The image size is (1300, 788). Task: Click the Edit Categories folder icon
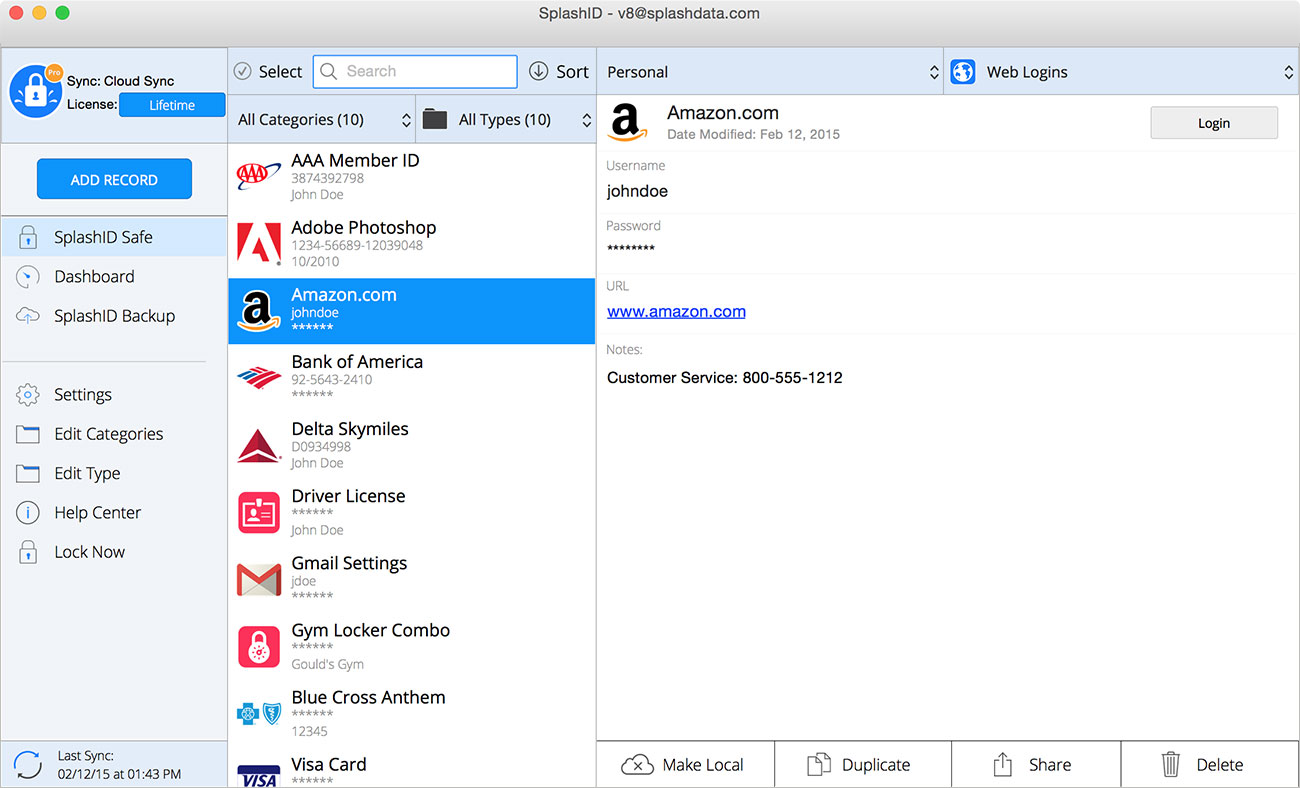[27, 434]
